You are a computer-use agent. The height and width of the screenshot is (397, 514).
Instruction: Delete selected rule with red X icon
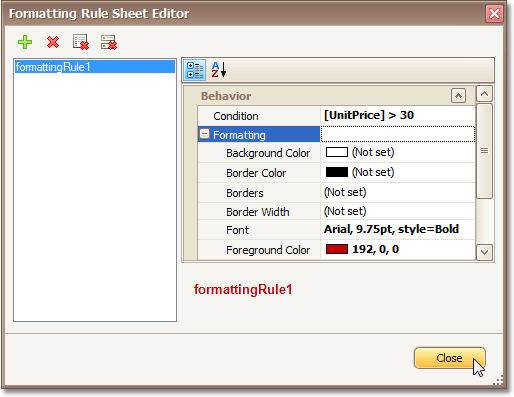coord(53,42)
